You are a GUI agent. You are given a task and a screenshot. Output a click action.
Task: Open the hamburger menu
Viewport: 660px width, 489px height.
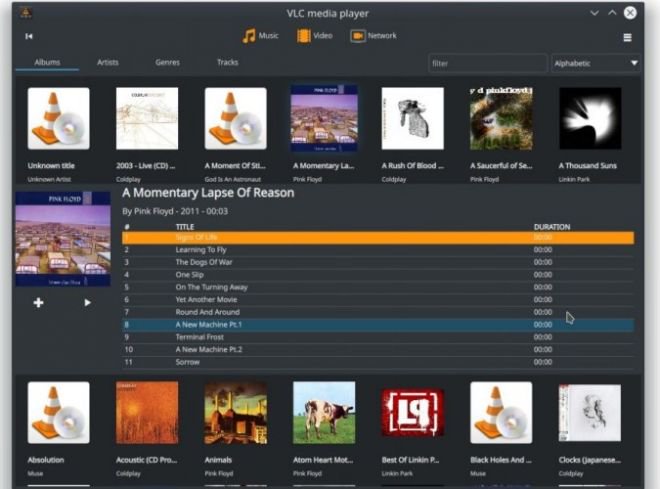click(x=627, y=37)
